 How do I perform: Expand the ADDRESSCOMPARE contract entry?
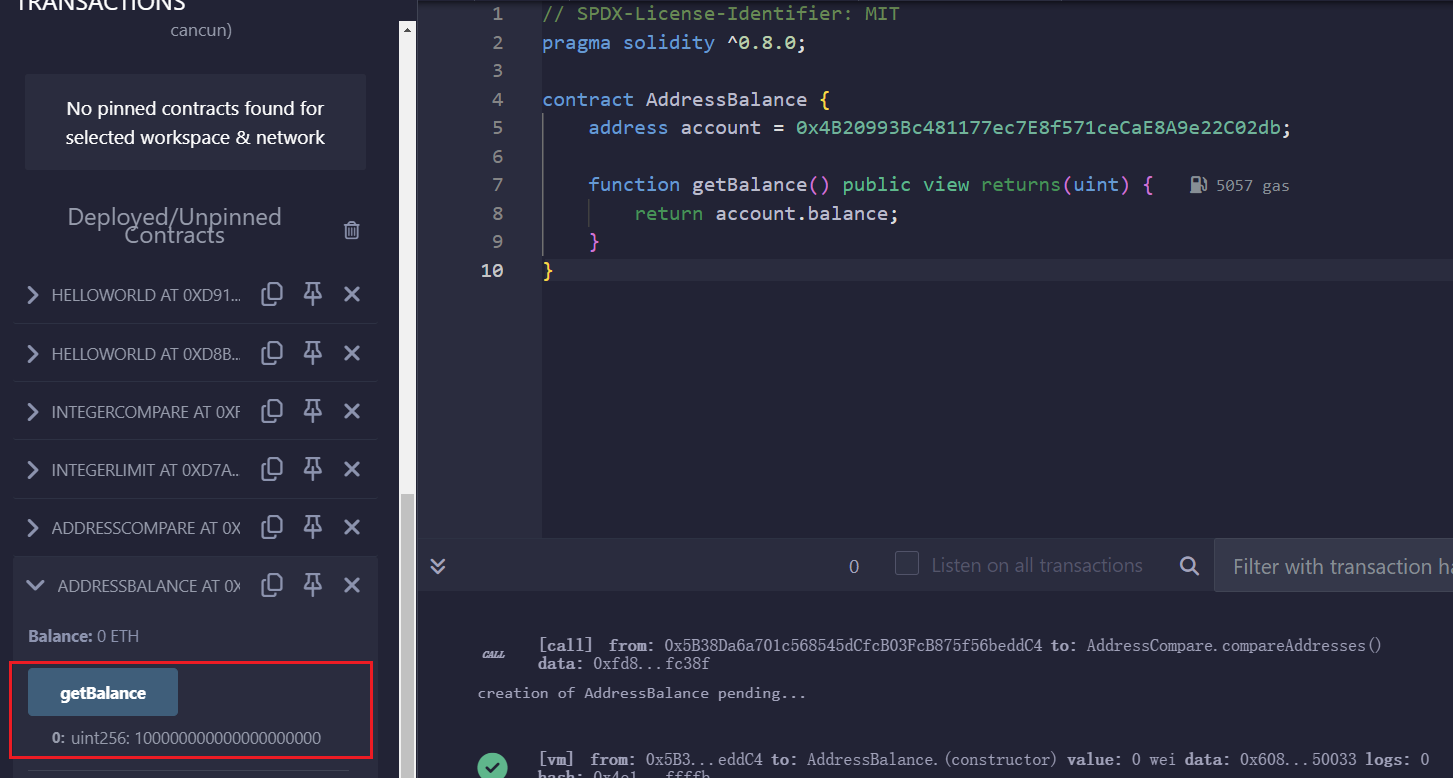(33, 528)
